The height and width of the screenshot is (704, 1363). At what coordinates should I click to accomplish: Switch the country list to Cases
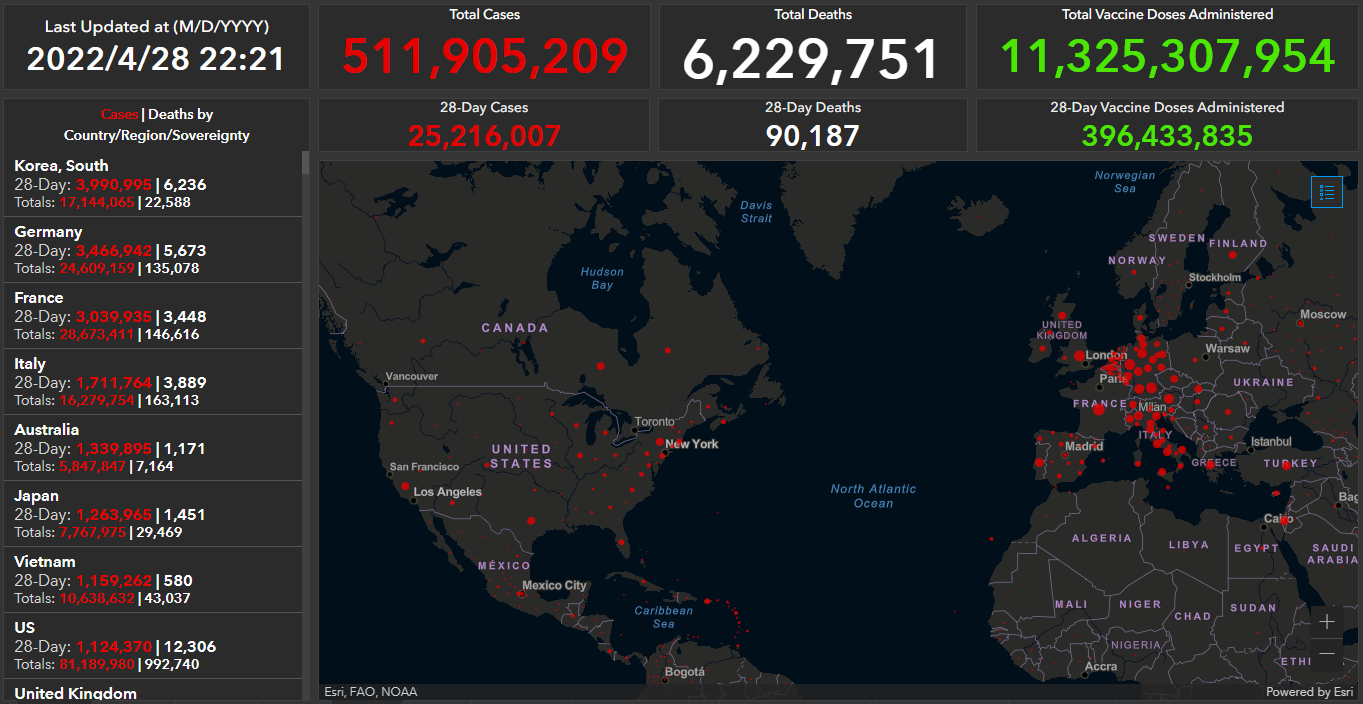point(119,115)
